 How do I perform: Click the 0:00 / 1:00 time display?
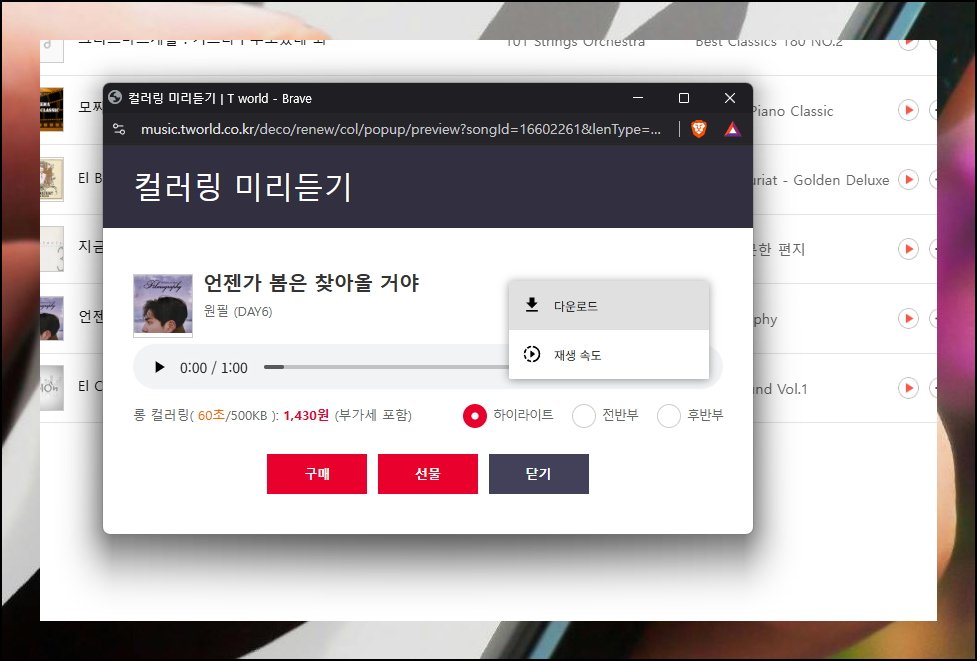[214, 368]
